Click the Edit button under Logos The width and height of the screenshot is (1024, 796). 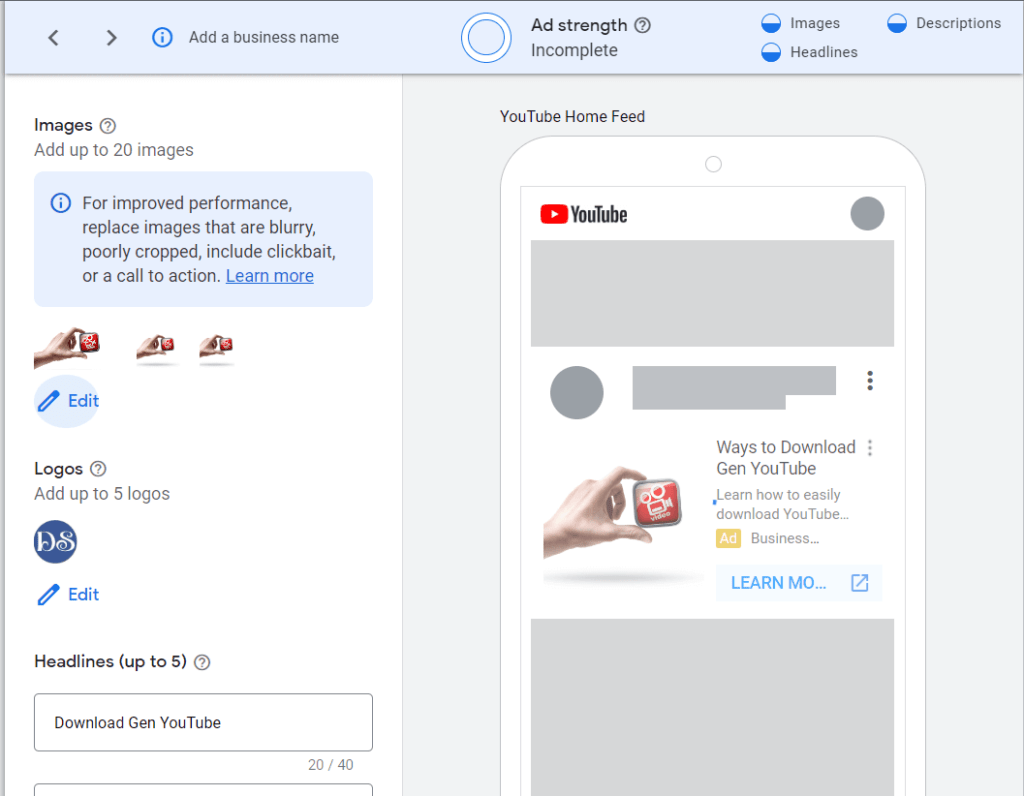click(69, 595)
